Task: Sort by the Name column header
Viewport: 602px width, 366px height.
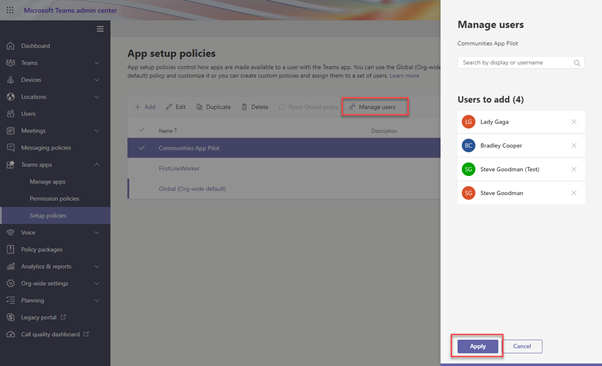Action: pos(168,131)
